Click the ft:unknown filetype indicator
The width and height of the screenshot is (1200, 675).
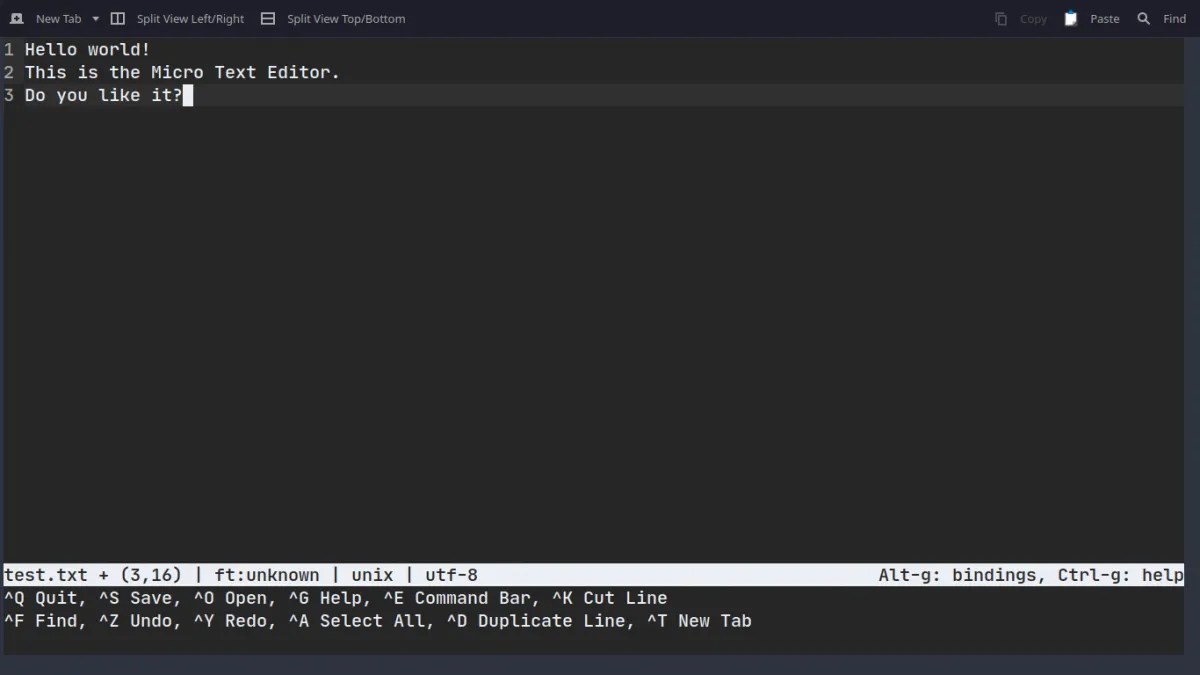click(268, 575)
